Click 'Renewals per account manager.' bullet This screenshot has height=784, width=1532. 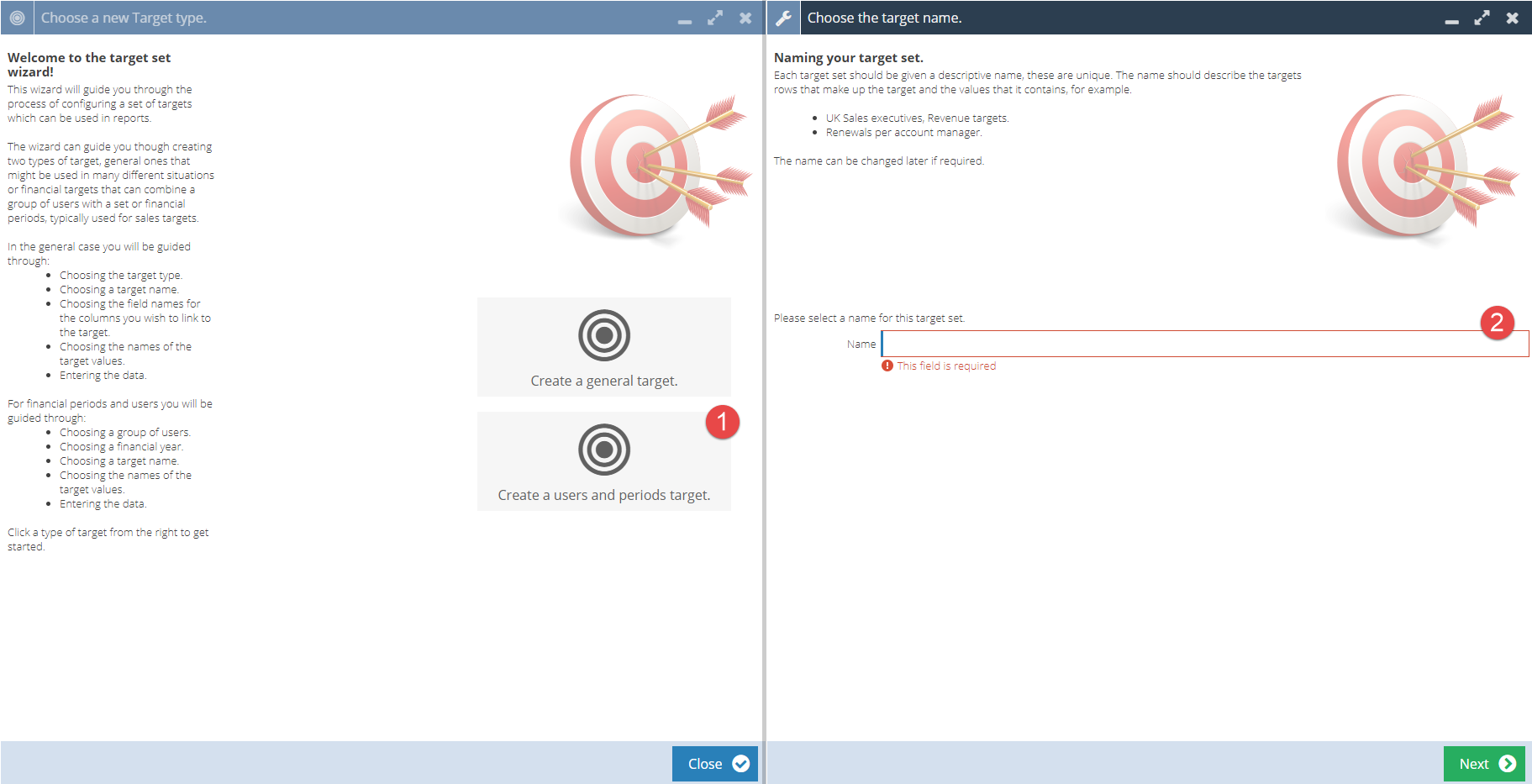click(903, 133)
